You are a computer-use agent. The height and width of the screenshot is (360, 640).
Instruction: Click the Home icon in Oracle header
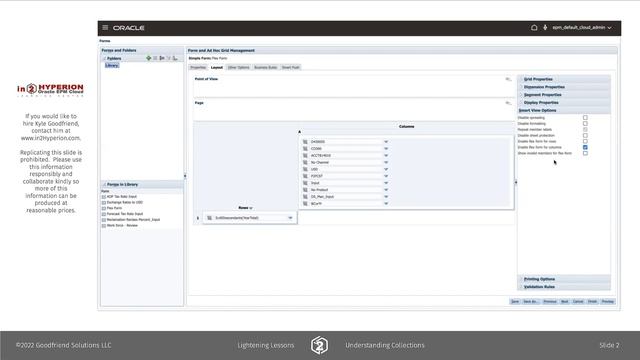tap(534, 27)
